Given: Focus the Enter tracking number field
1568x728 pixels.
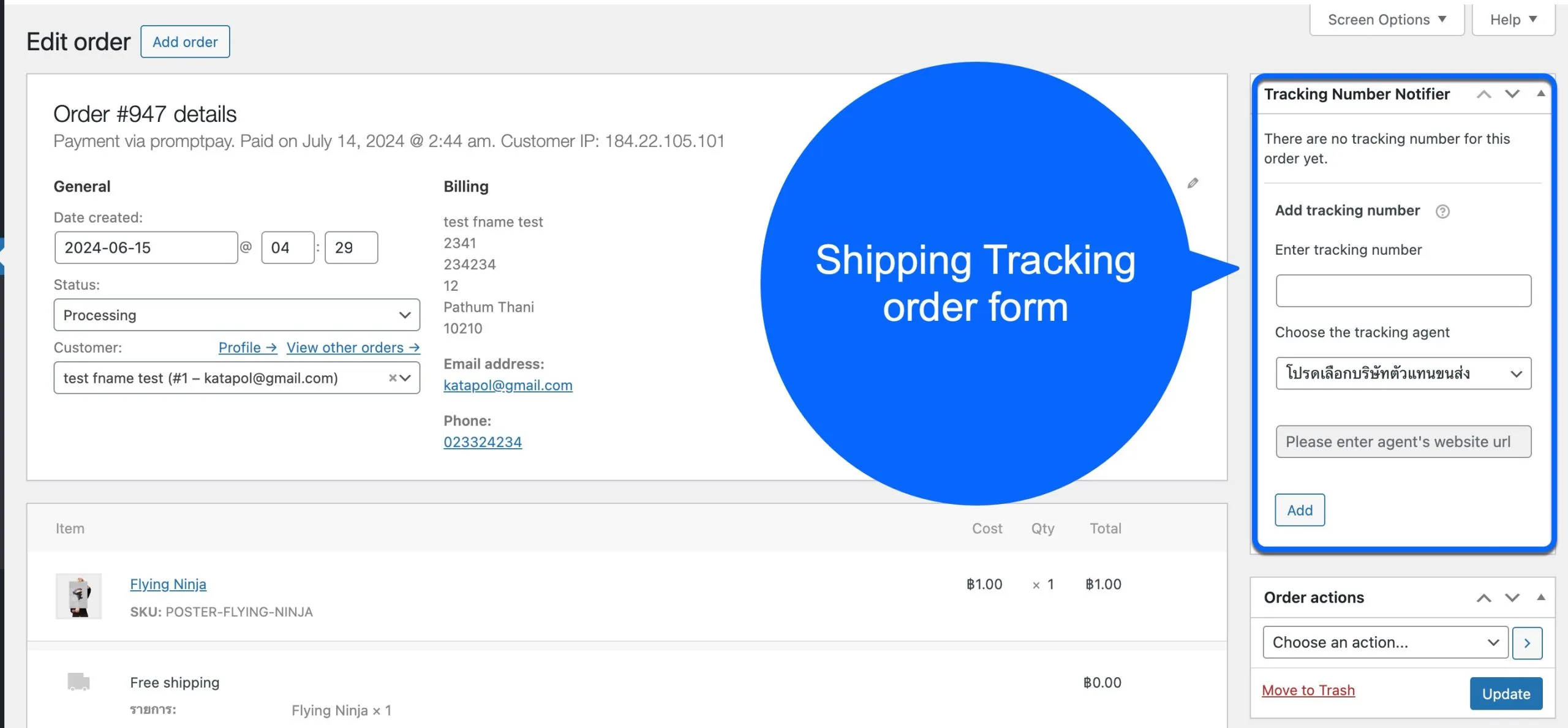Looking at the screenshot, I should (x=1403, y=291).
